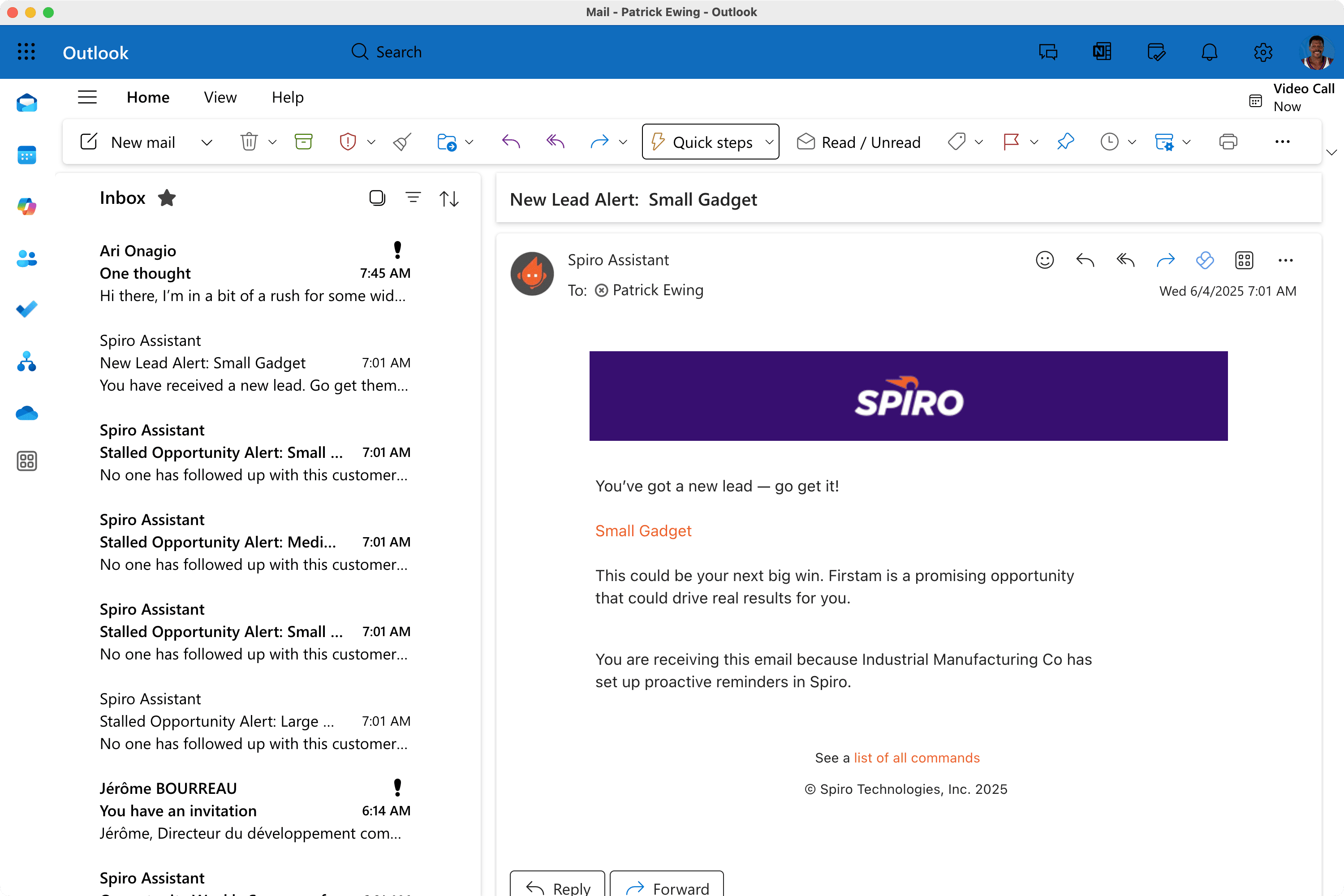
Task: Click Reply button below message
Action: (557, 883)
